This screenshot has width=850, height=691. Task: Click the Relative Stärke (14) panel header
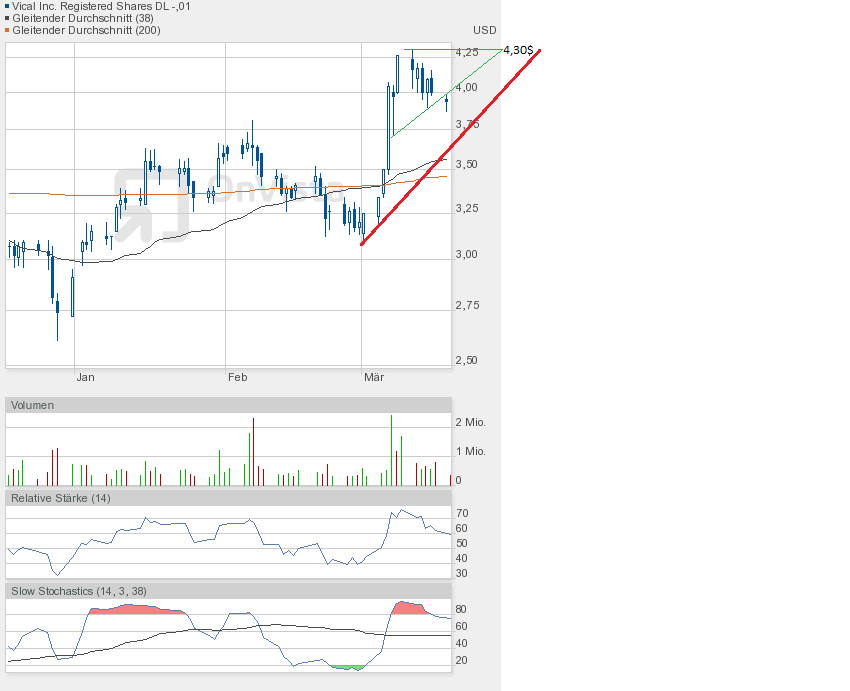[x=61, y=497]
